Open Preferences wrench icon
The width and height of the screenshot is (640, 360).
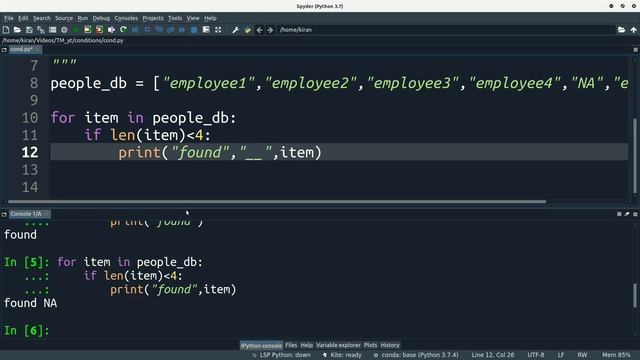click(236, 30)
